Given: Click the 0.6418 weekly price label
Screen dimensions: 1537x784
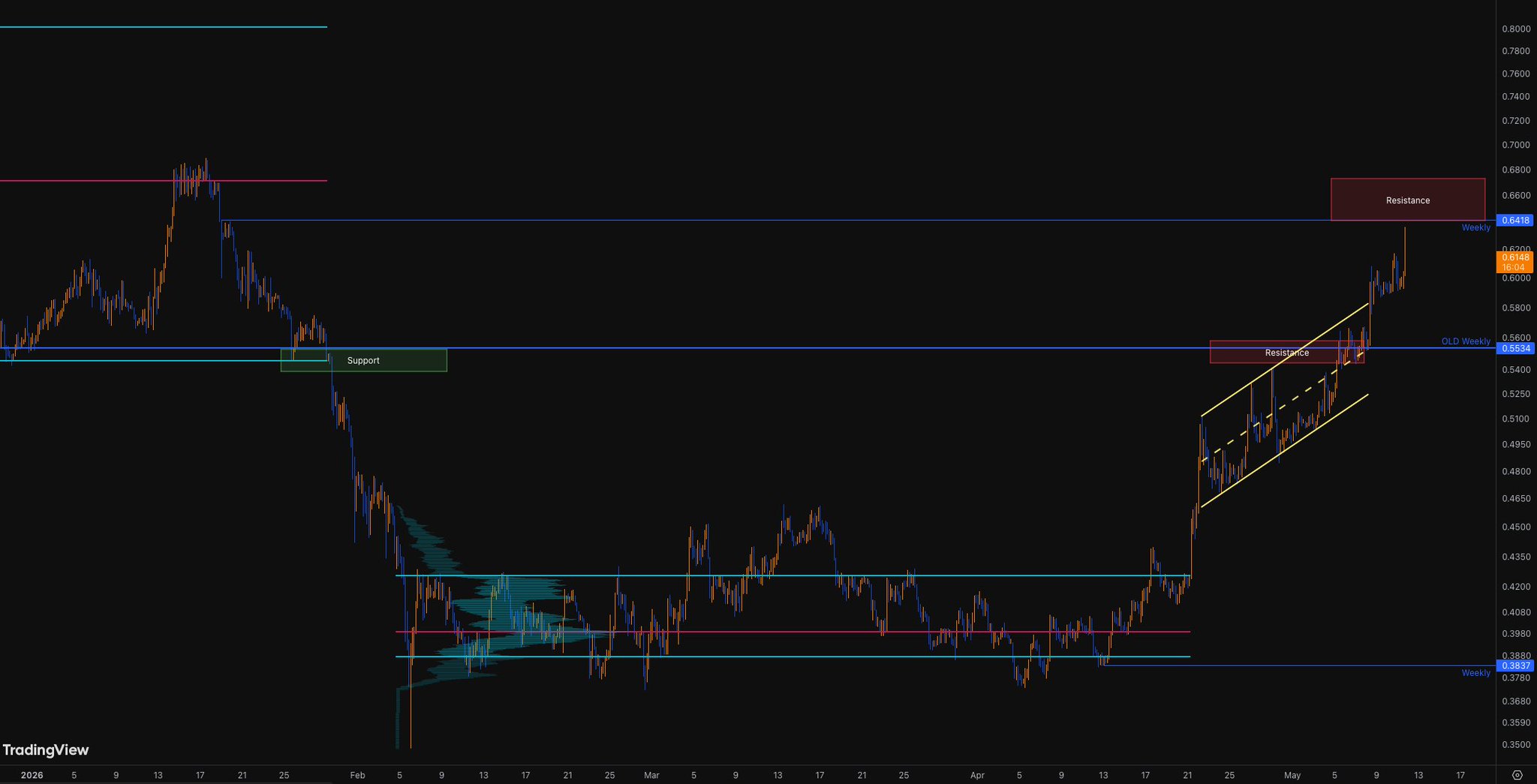Looking at the screenshot, I should 1514,221.
